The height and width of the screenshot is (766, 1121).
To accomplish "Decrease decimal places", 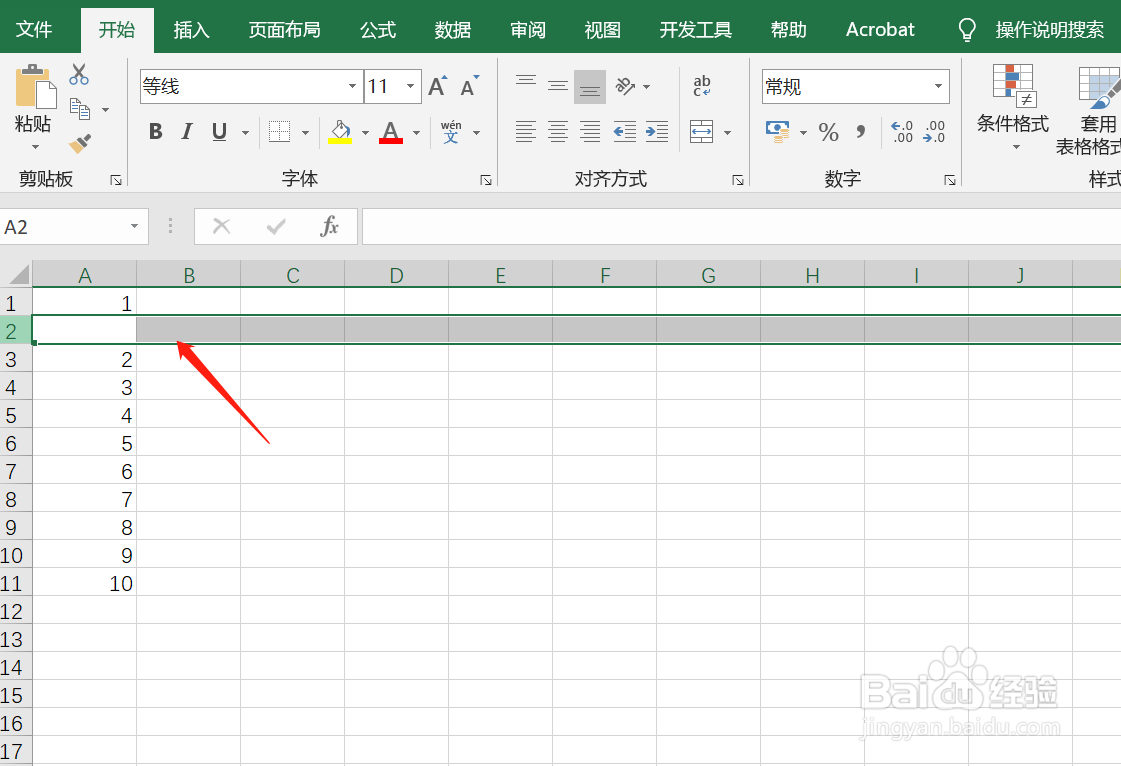I will (x=934, y=132).
